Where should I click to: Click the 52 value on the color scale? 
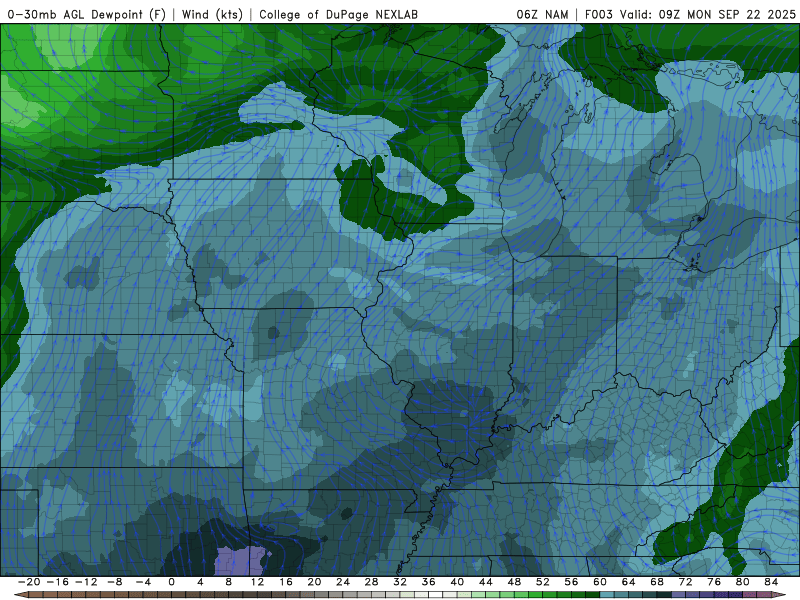click(543, 582)
